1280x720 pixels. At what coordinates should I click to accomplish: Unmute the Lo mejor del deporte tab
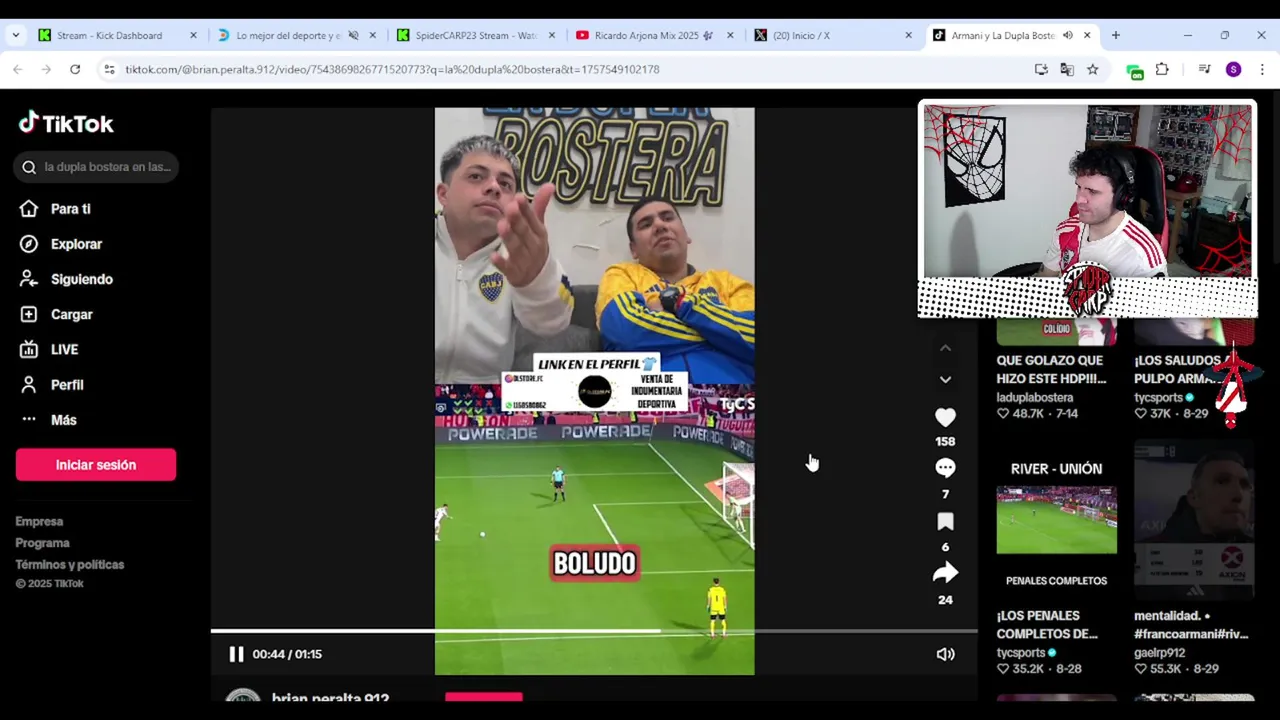click(x=353, y=35)
